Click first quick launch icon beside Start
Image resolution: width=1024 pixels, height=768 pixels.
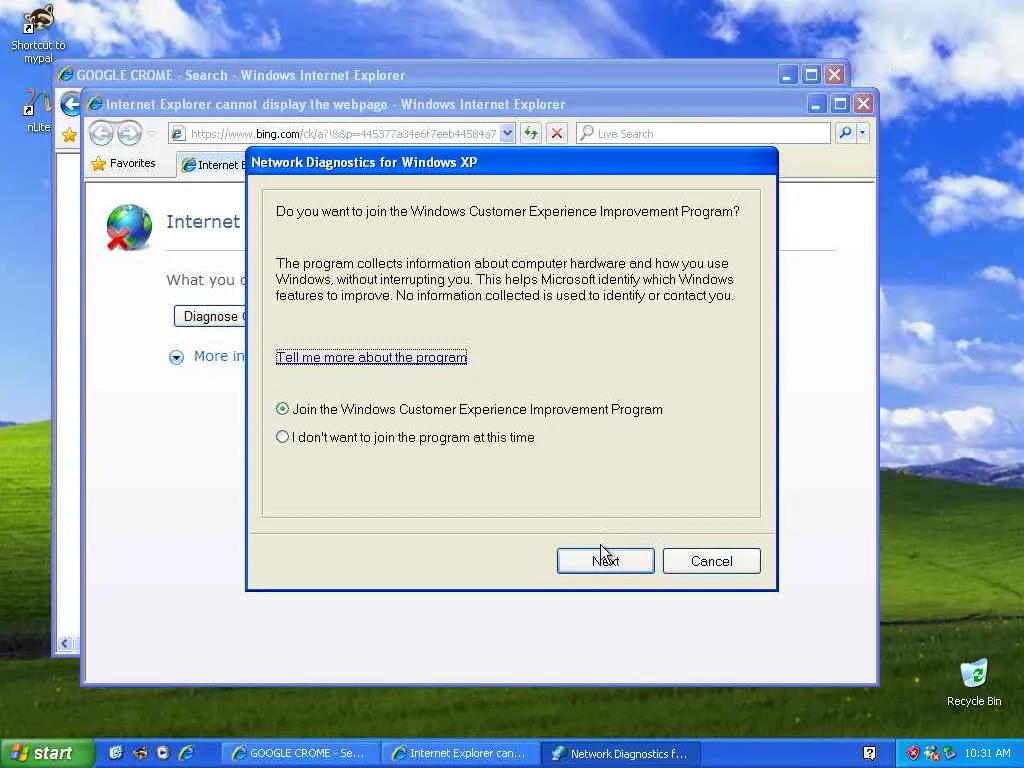point(116,753)
